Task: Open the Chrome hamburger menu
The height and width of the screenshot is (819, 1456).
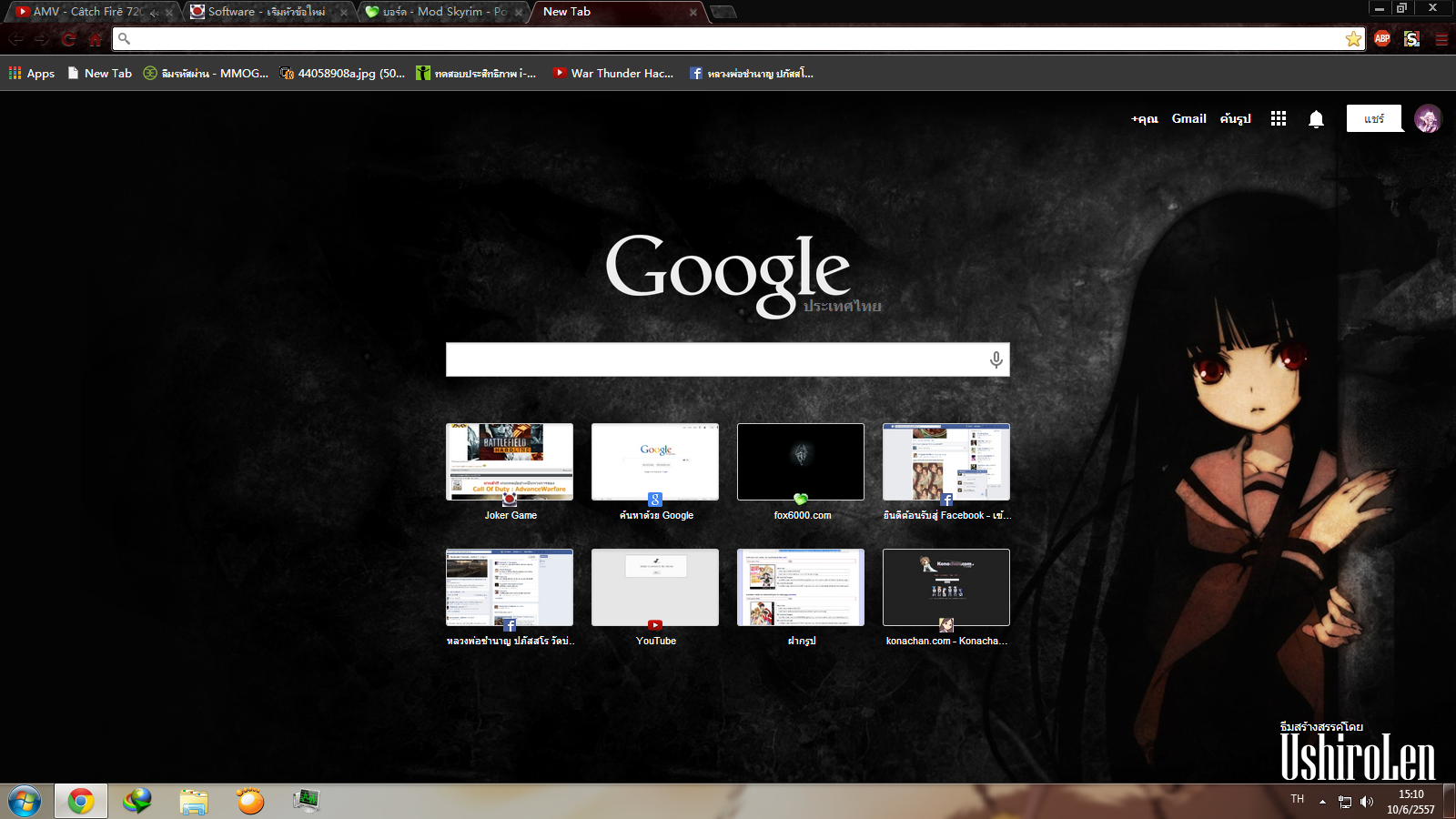Action: coord(1441,39)
